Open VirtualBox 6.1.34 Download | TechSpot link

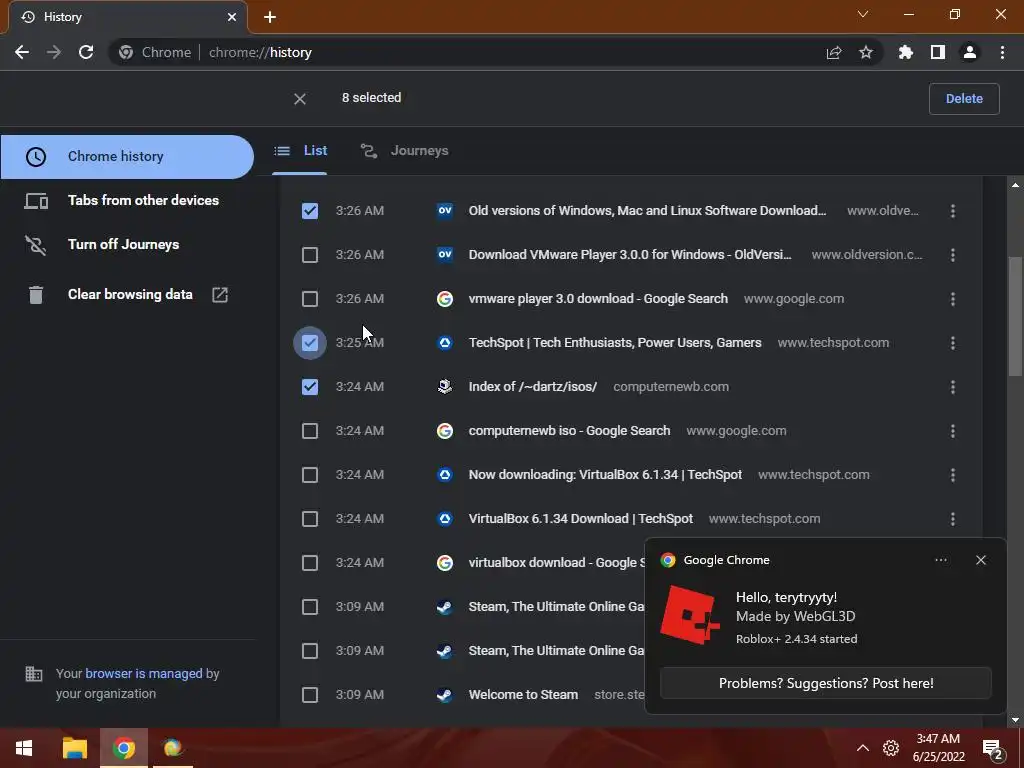coord(581,519)
